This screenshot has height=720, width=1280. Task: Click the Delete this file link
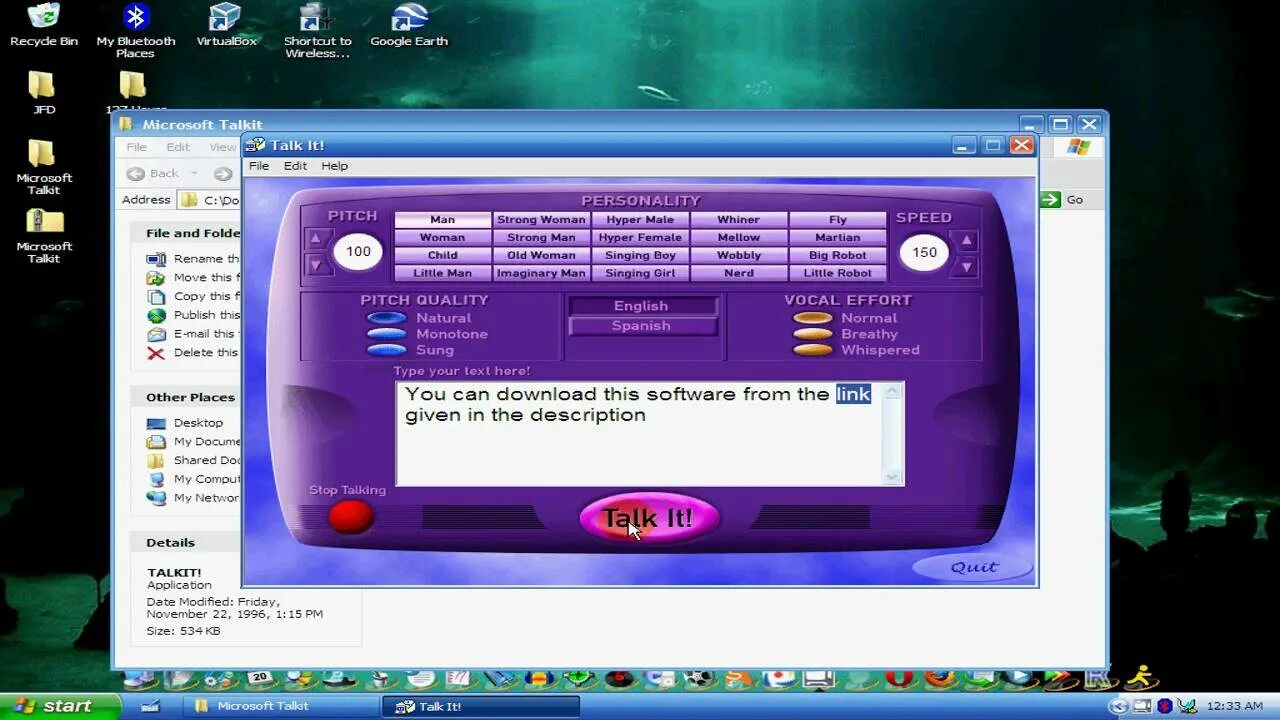coord(193,353)
